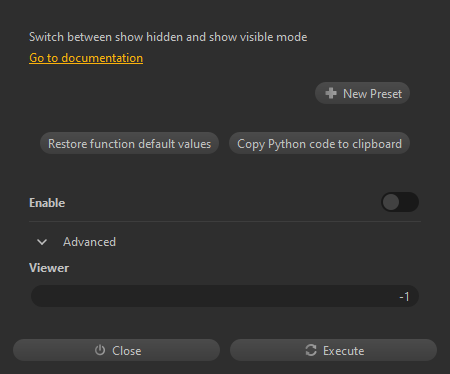450x374 pixels.
Task: Create a New Preset
Action: (362, 93)
